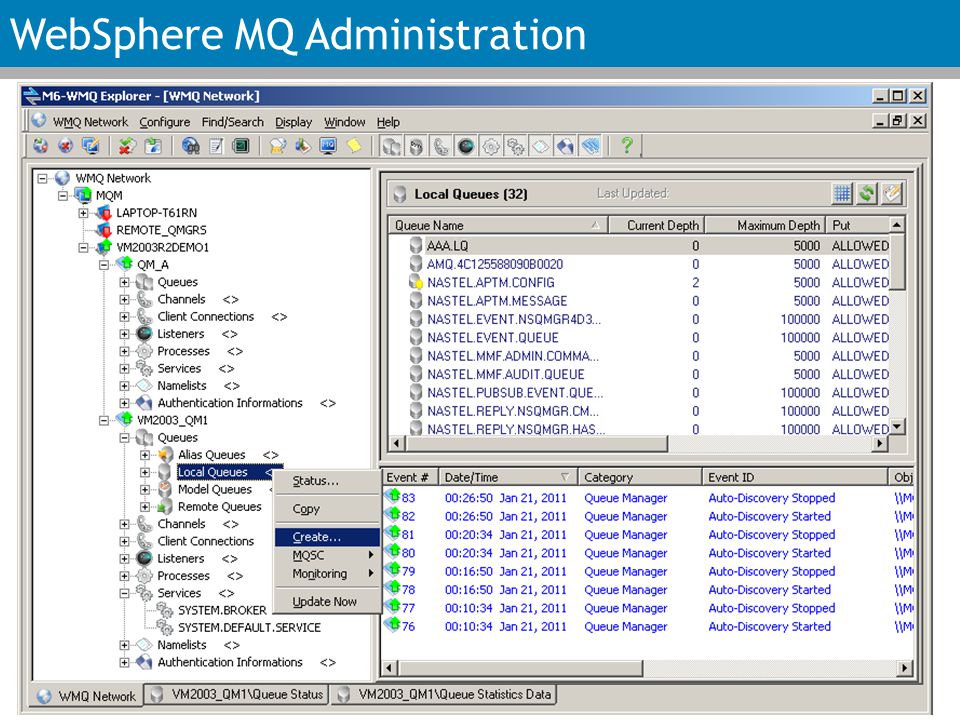Click the clipboard with green arrow toolbar icon
The image size is (960, 720).
pos(152,146)
